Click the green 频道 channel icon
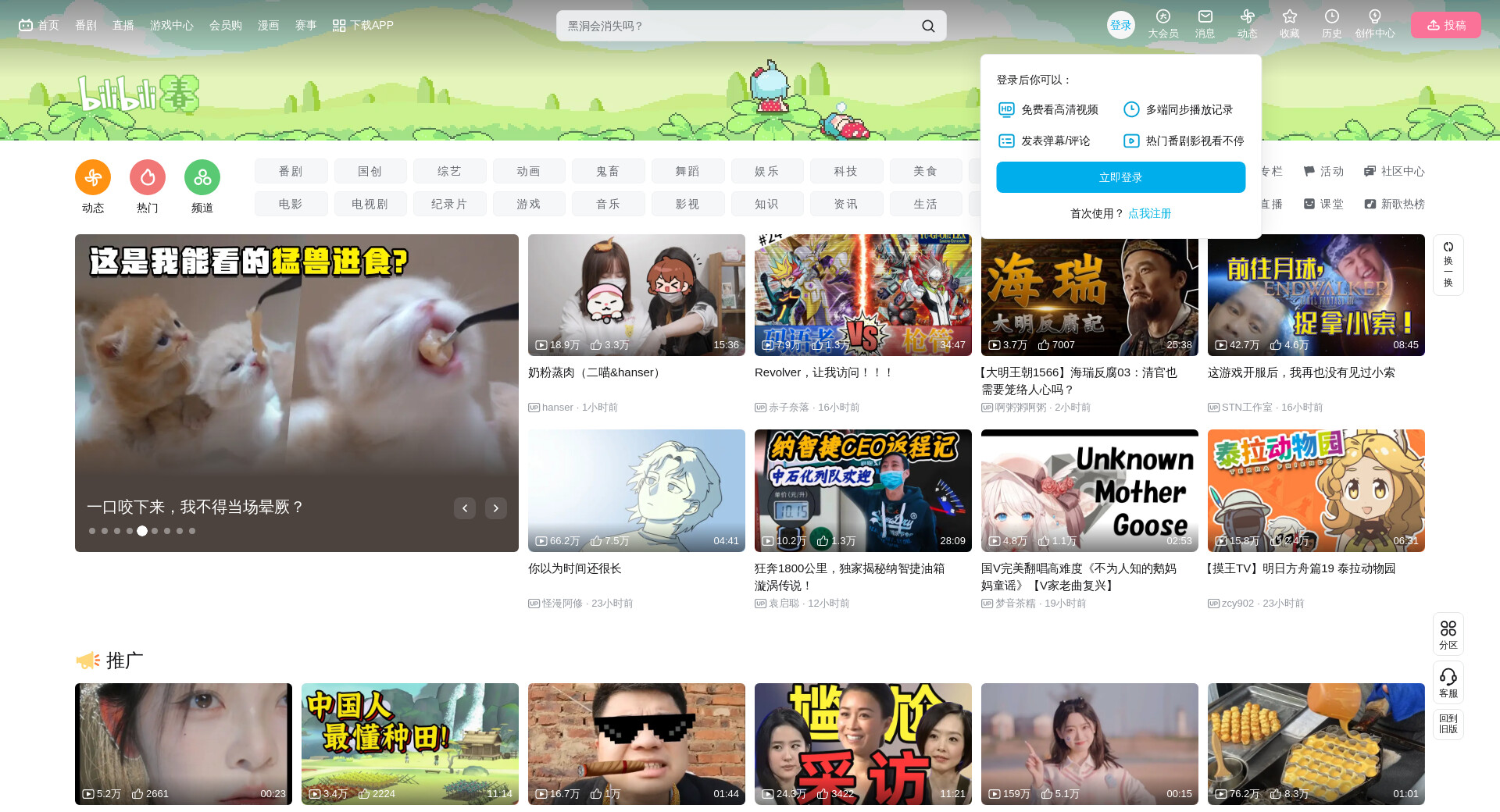The height and width of the screenshot is (812, 1500). [202, 177]
